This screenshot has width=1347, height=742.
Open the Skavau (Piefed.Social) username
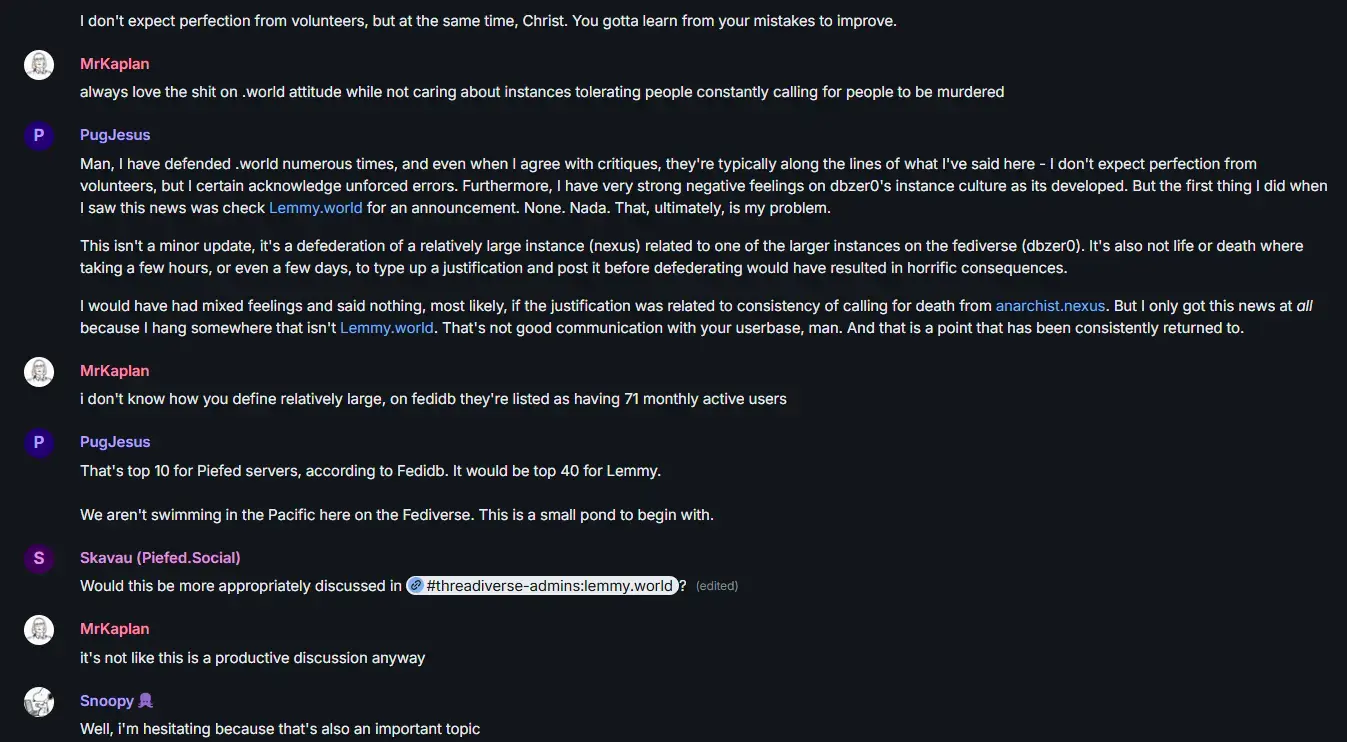click(x=160, y=558)
